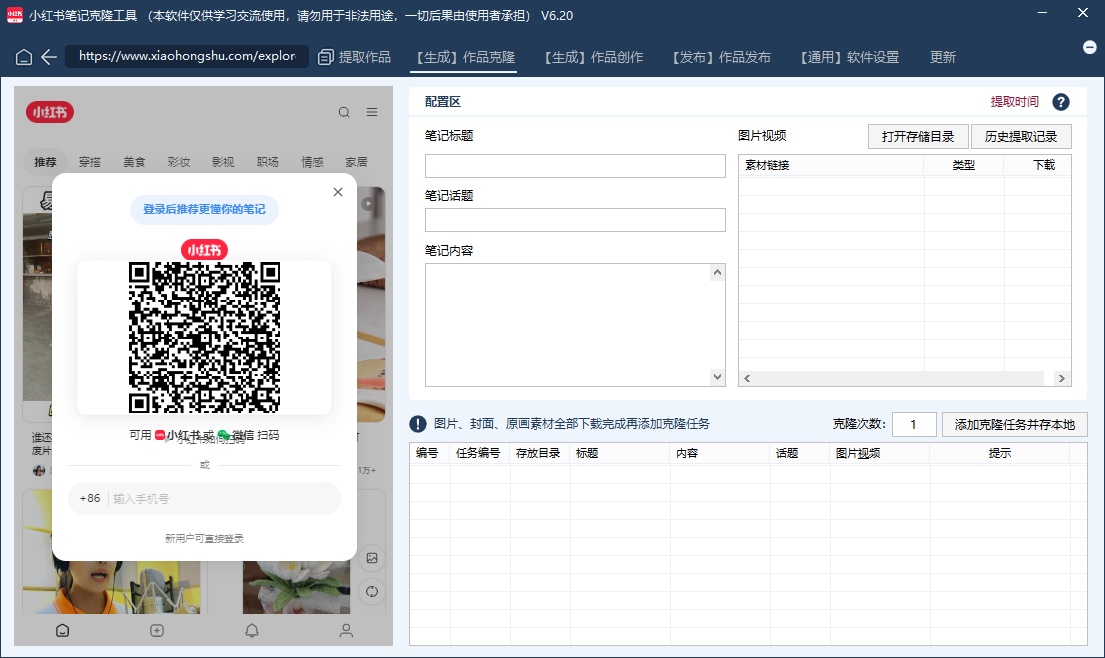The width and height of the screenshot is (1105, 658).
Task: Open the profile person icon in bottom nav
Action: coord(346,630)
